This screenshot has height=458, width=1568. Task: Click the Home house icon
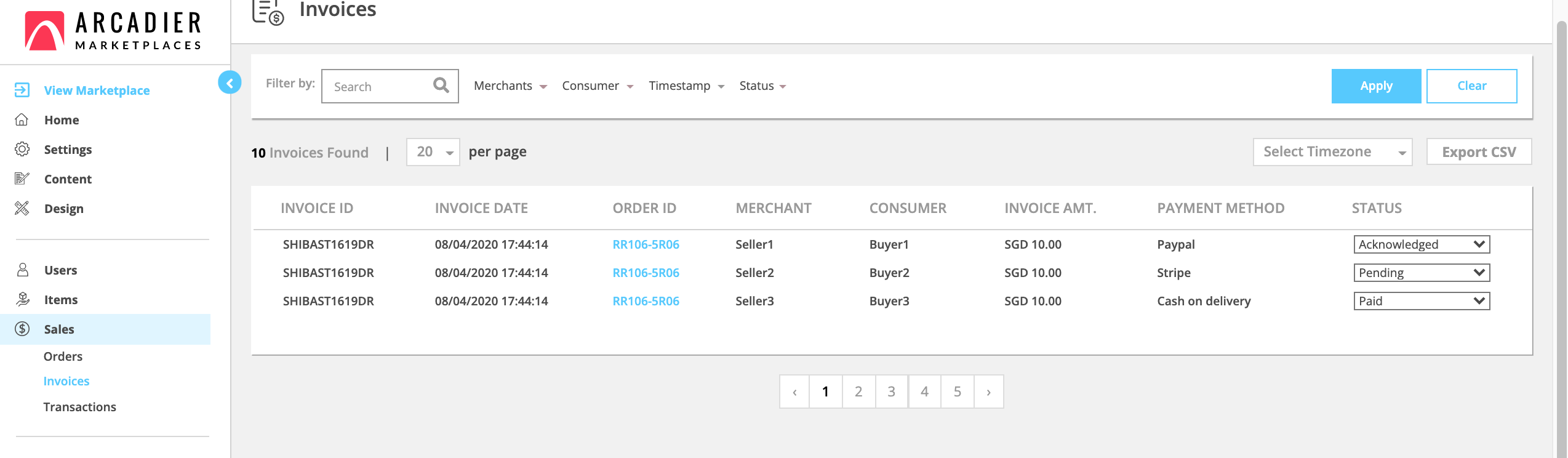click(x=22, y=120)
